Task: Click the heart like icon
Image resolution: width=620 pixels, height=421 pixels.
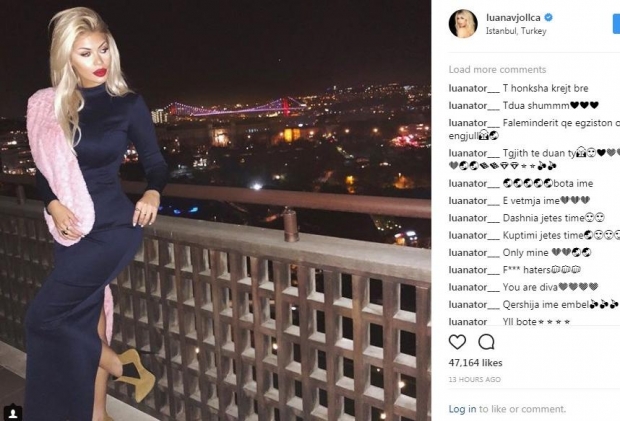Action: click(x=457, y=342)
